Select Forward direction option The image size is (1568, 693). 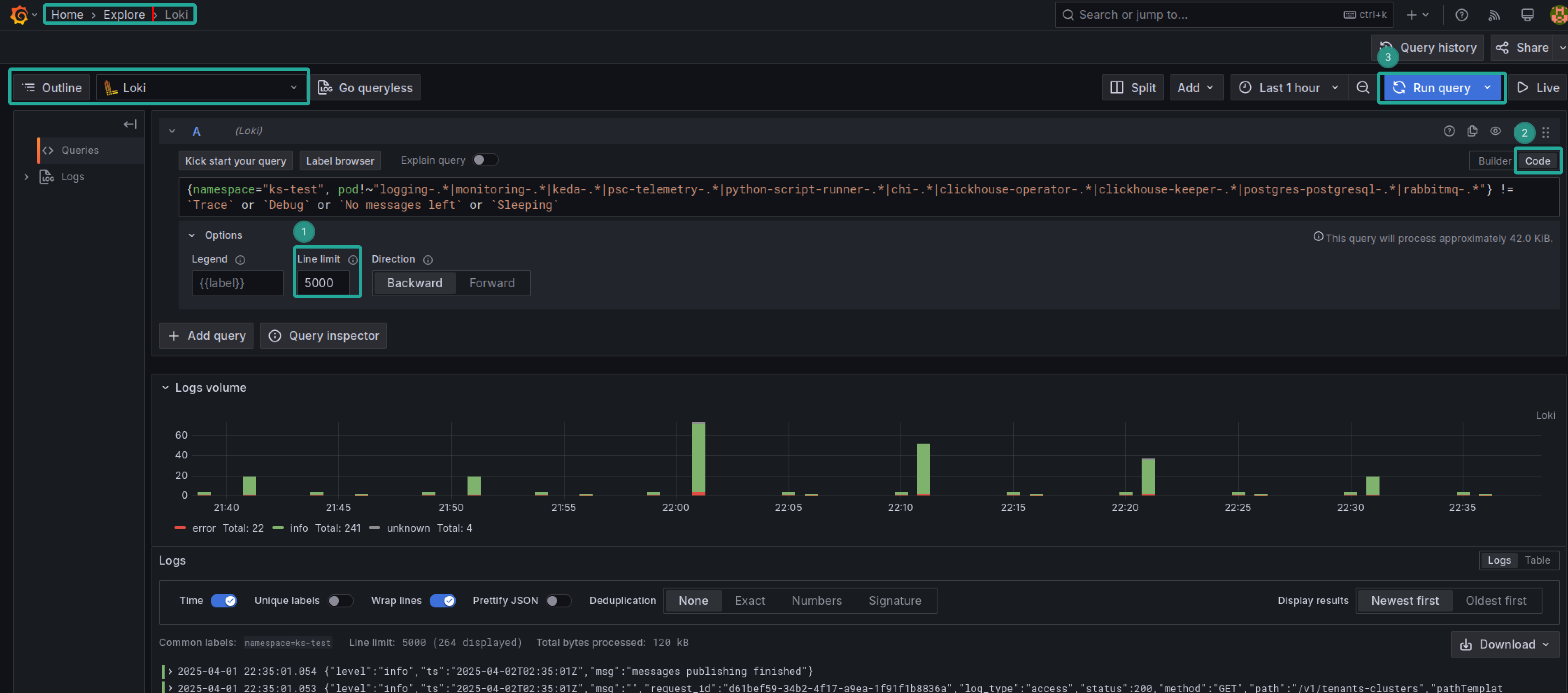[x=492, y=283]
